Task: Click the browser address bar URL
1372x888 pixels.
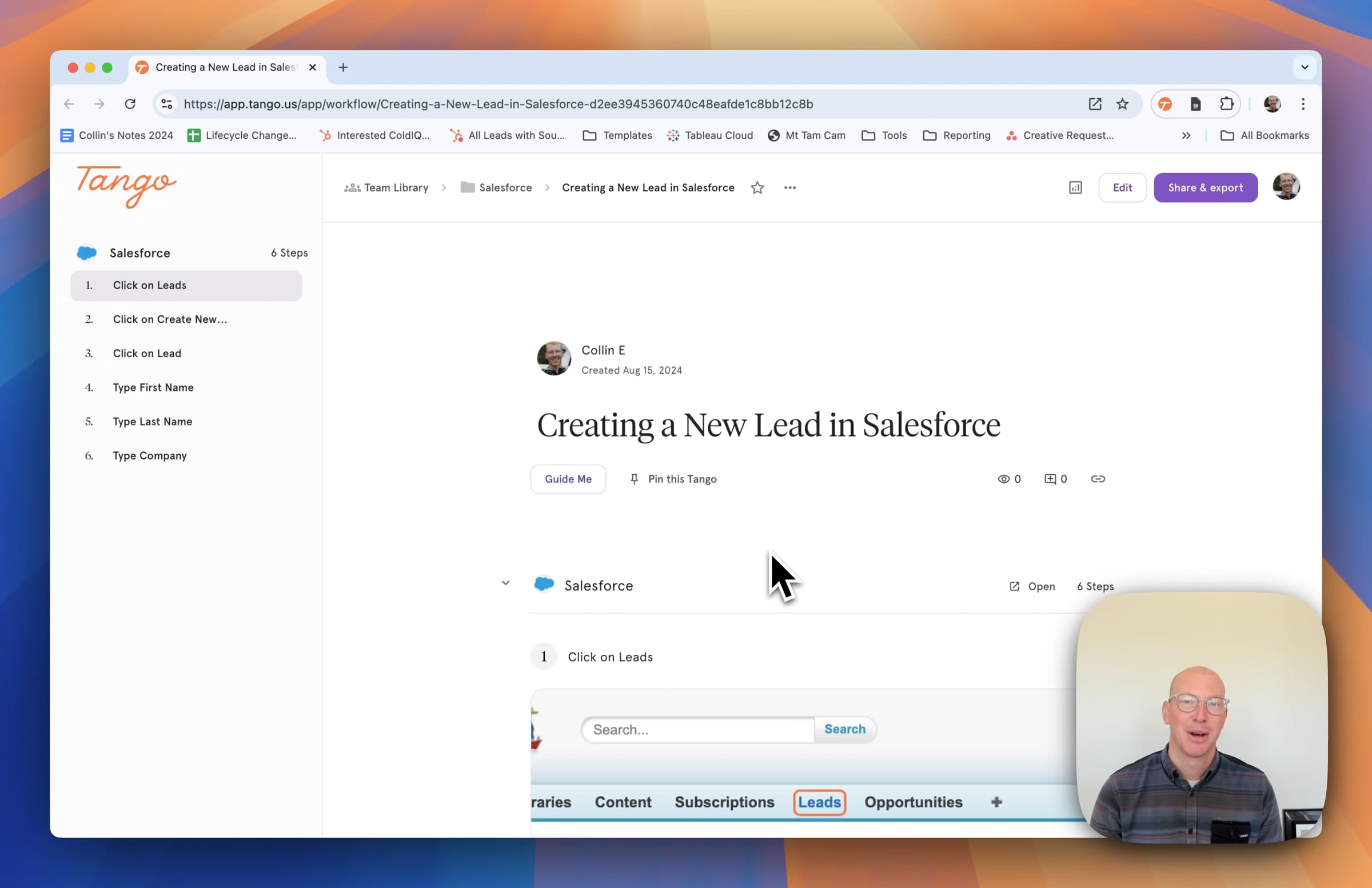Action: pos(498,104)
